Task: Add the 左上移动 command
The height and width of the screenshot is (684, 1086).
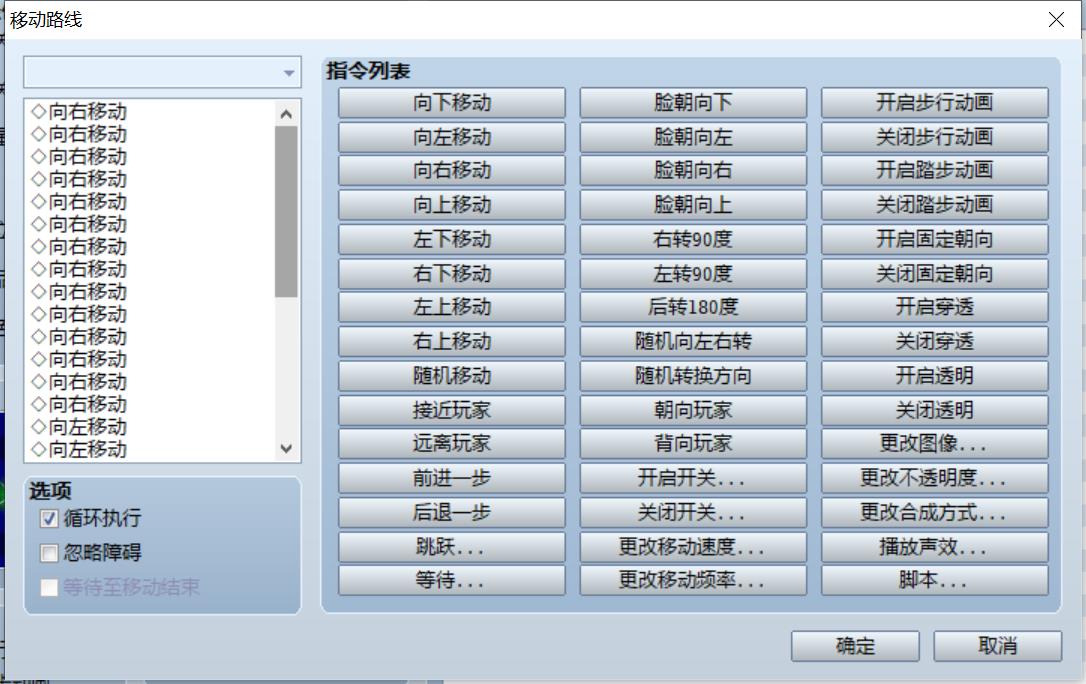Action: point(452,307)
